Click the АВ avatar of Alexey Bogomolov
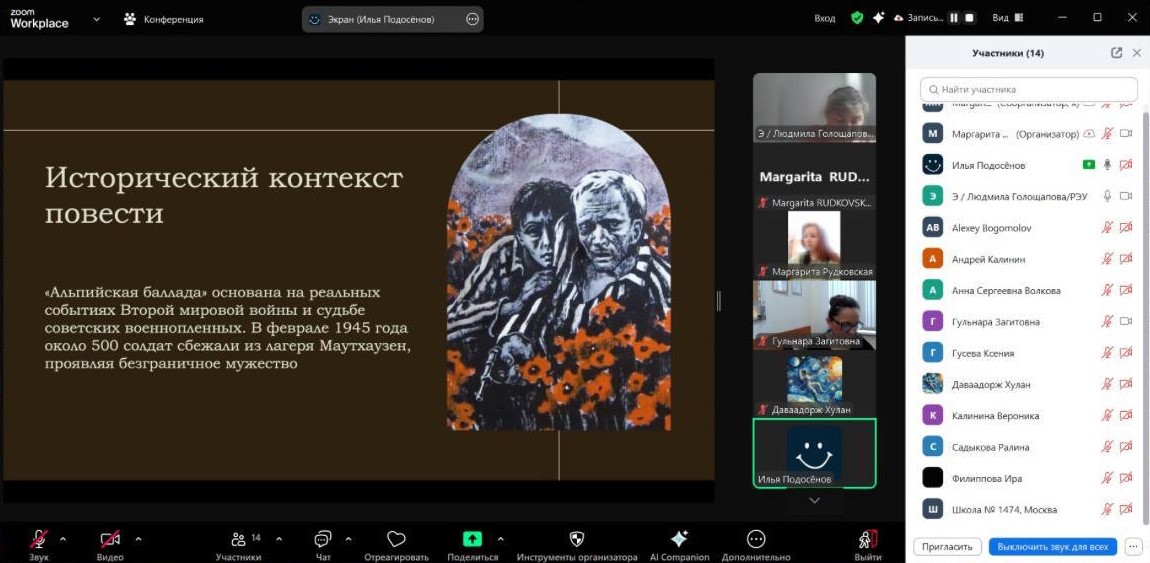The image size is (1150, 563). pyautogui.click(x=932, y=228)
